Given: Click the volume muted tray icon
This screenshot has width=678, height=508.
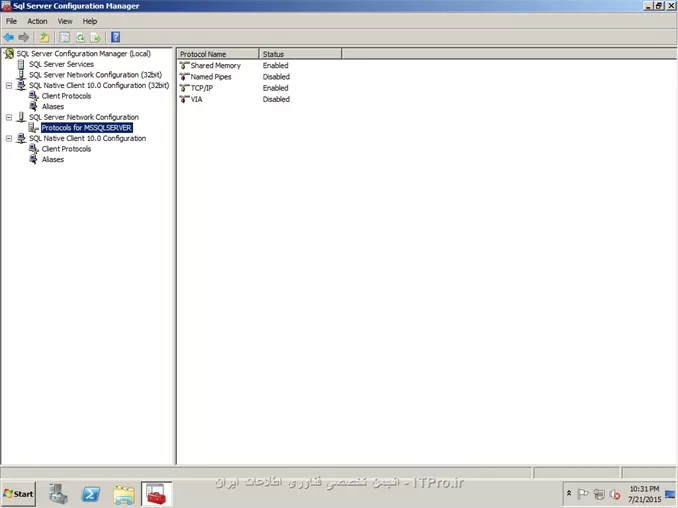Looking at the screenshot, I should pos(615,494).
